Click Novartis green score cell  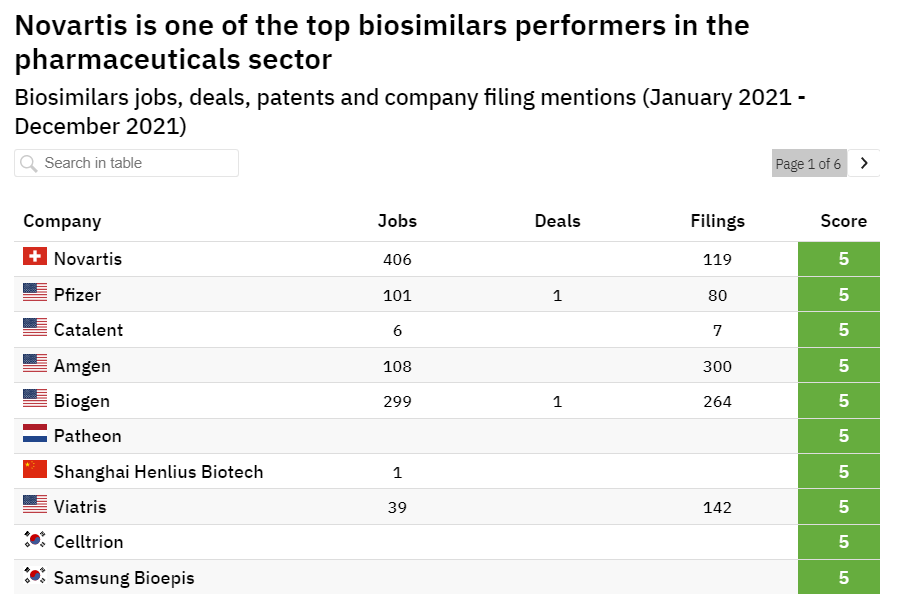coord(843,259)
